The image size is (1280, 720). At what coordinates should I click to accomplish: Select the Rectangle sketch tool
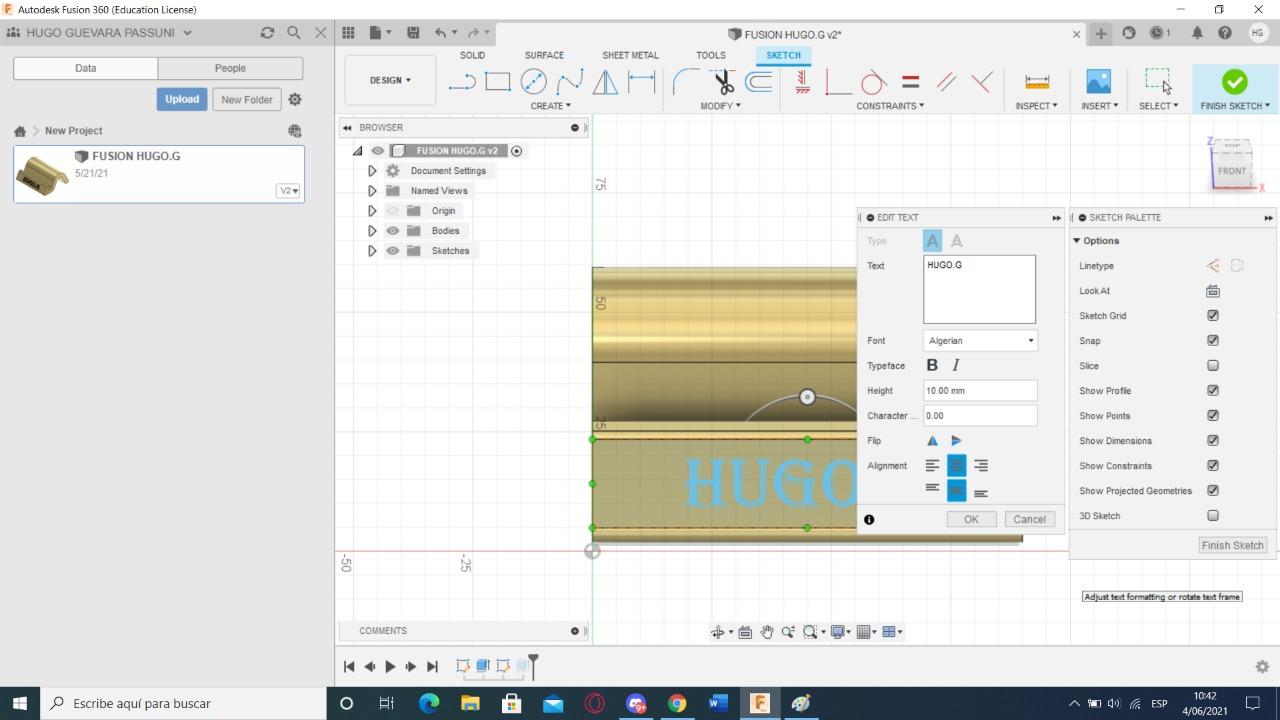(x=497, y=82)
